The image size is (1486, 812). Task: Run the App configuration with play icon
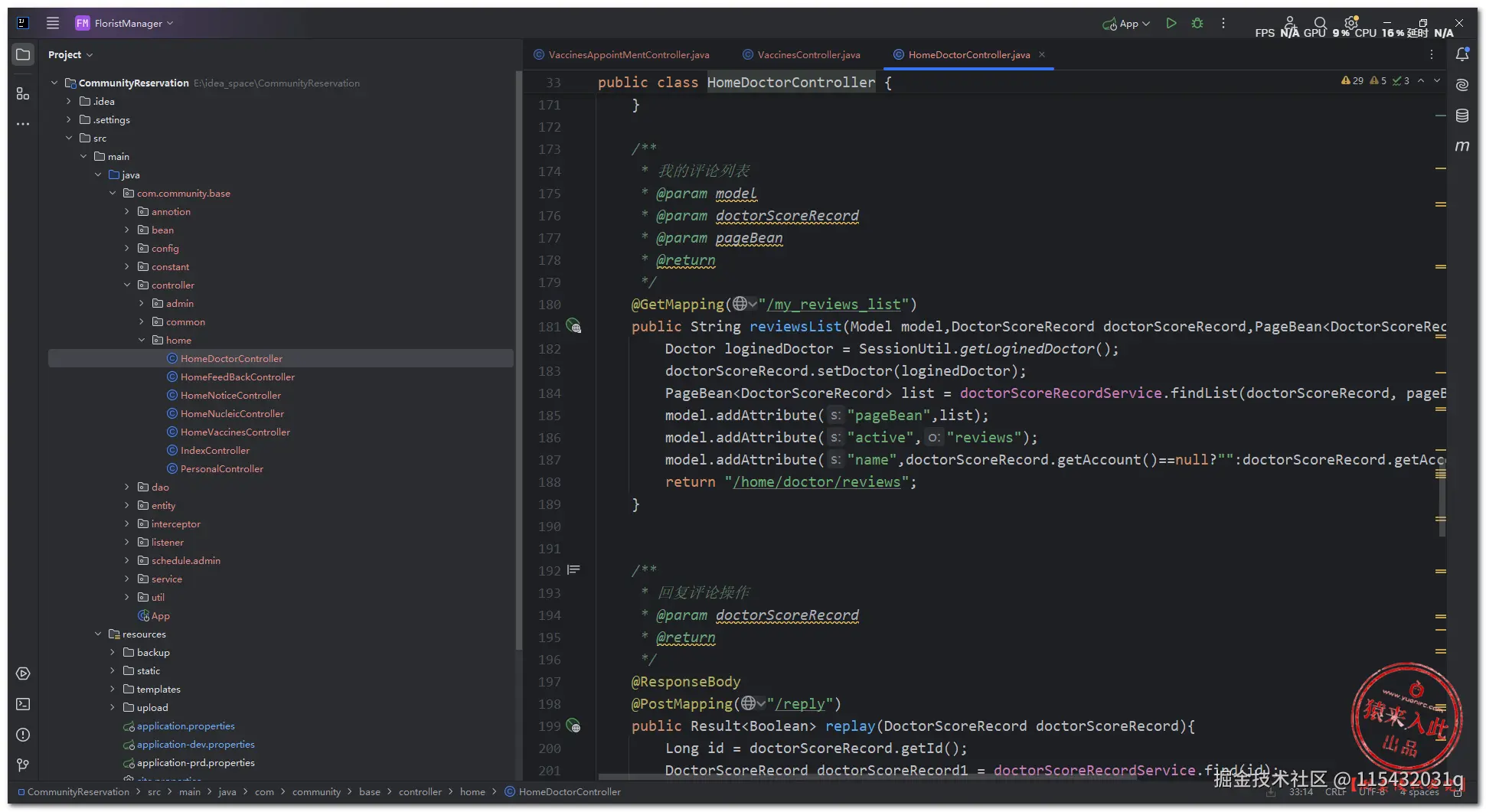click(1171, 23)
